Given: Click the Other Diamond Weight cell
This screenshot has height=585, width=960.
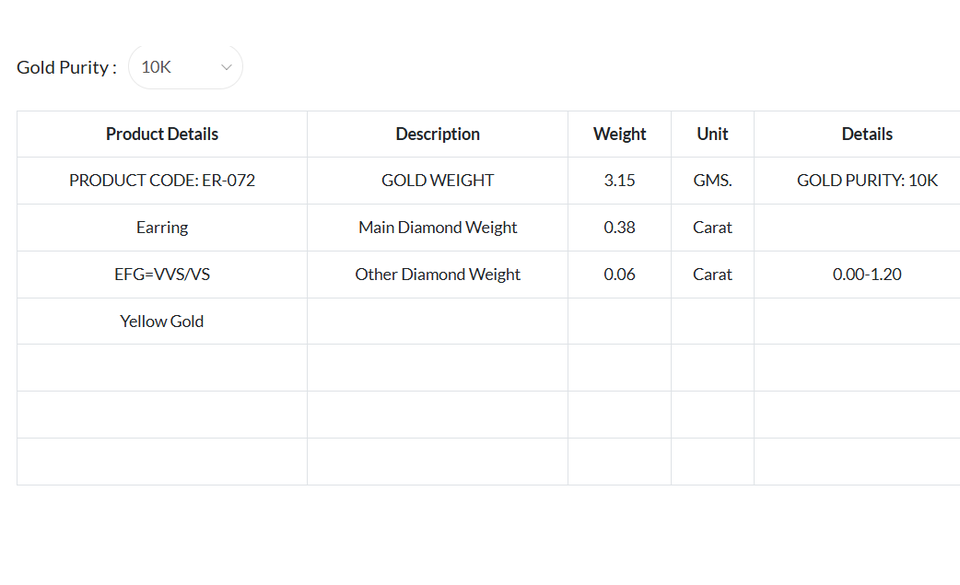Looking at the screenshot, I should pos(437,274).
